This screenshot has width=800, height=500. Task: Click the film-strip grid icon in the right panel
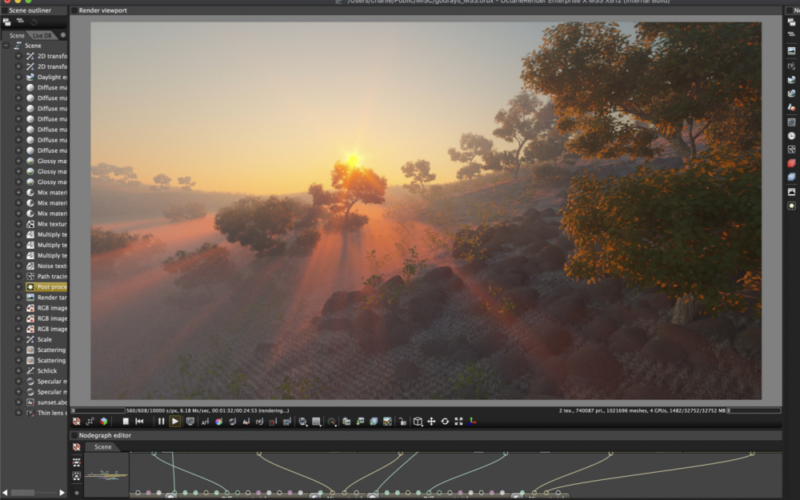[x=791, y=122]
